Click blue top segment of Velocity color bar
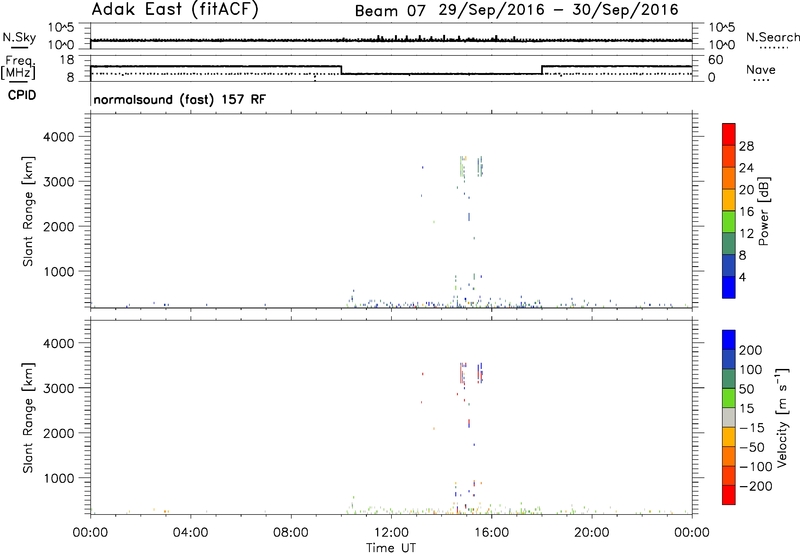Image resolution: width=800 pixels, height=554 pixels. 729,340
